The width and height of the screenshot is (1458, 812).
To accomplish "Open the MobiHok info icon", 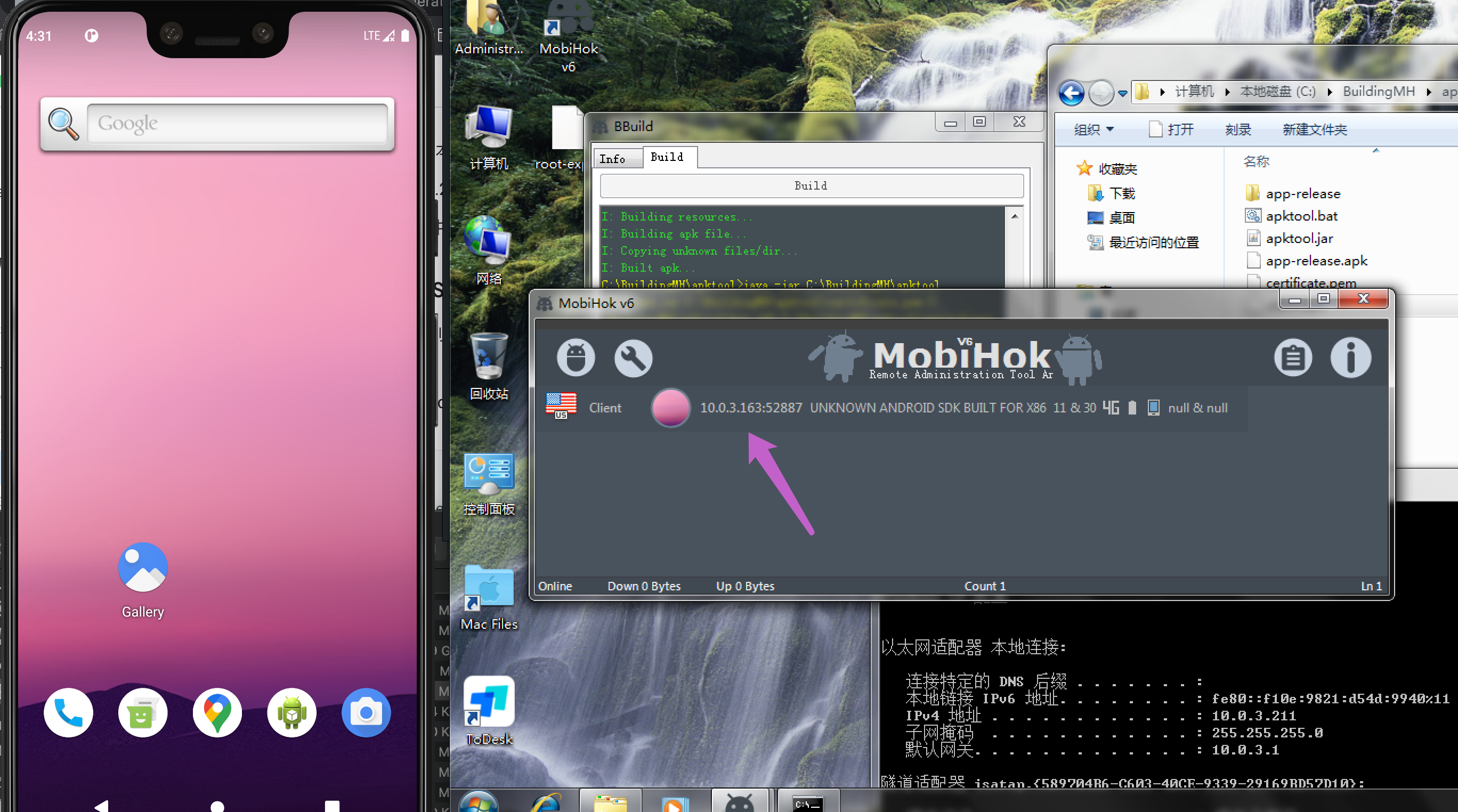I will 1350,357.
